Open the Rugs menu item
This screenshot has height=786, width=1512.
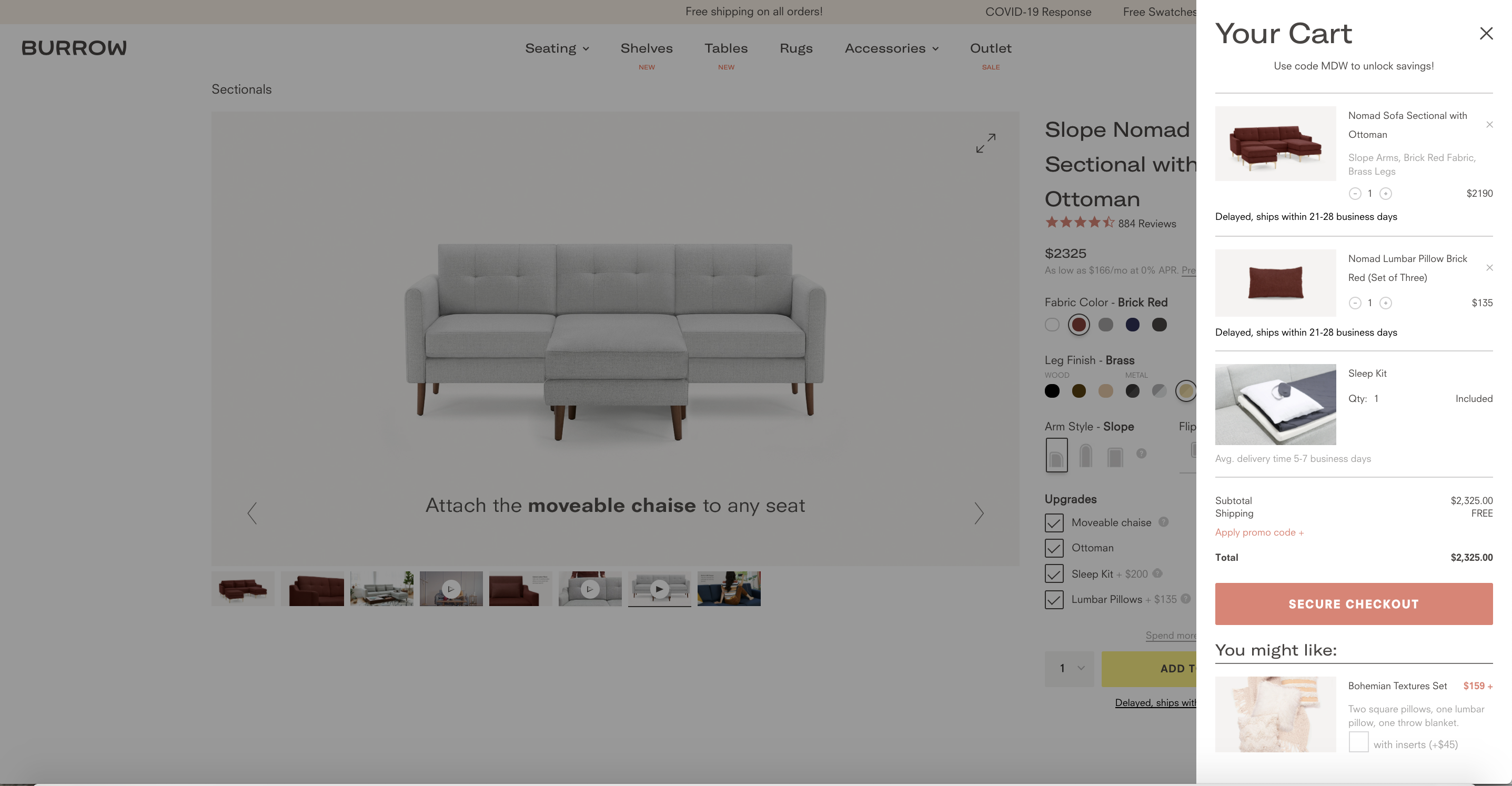[x=796, y=48]
